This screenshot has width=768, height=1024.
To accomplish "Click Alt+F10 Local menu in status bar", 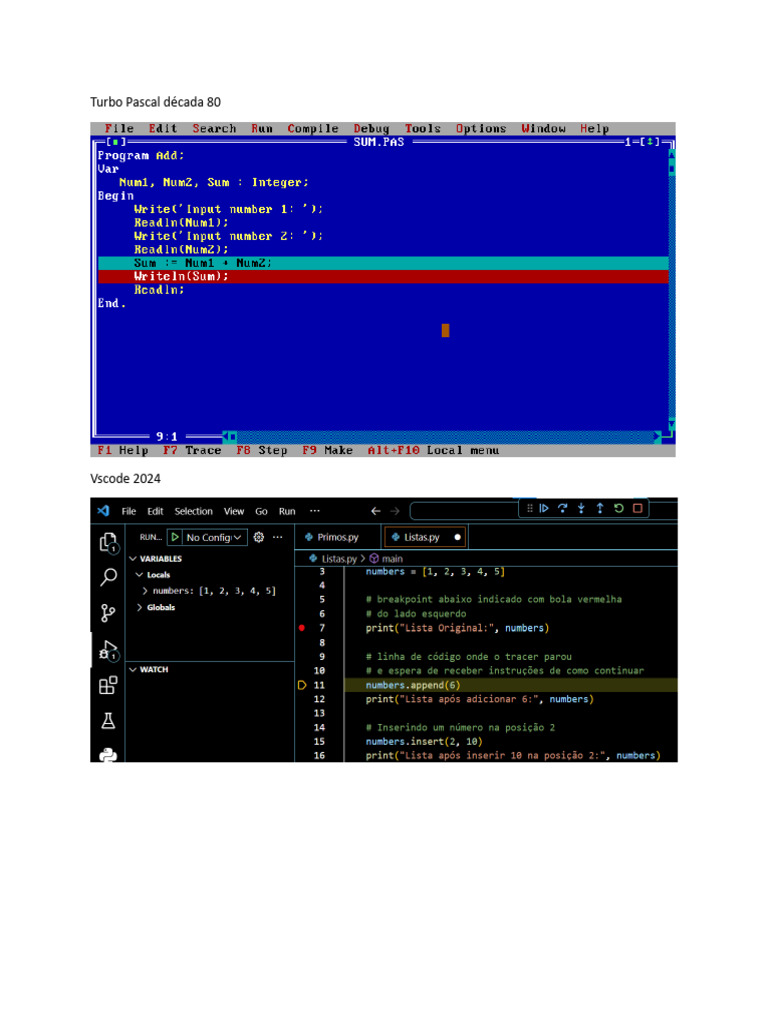I will coord(433,450).
